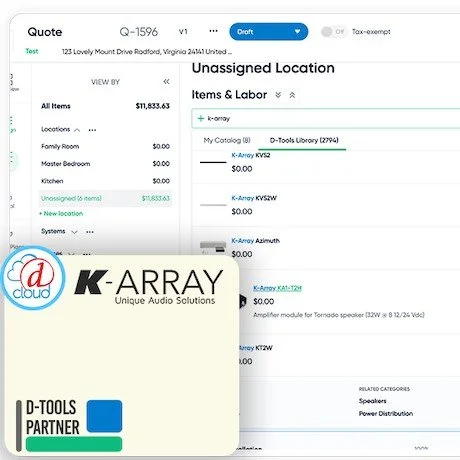Click the K-Array Azimuth product thumbnail
460x460 pixels.
point(213,247)
